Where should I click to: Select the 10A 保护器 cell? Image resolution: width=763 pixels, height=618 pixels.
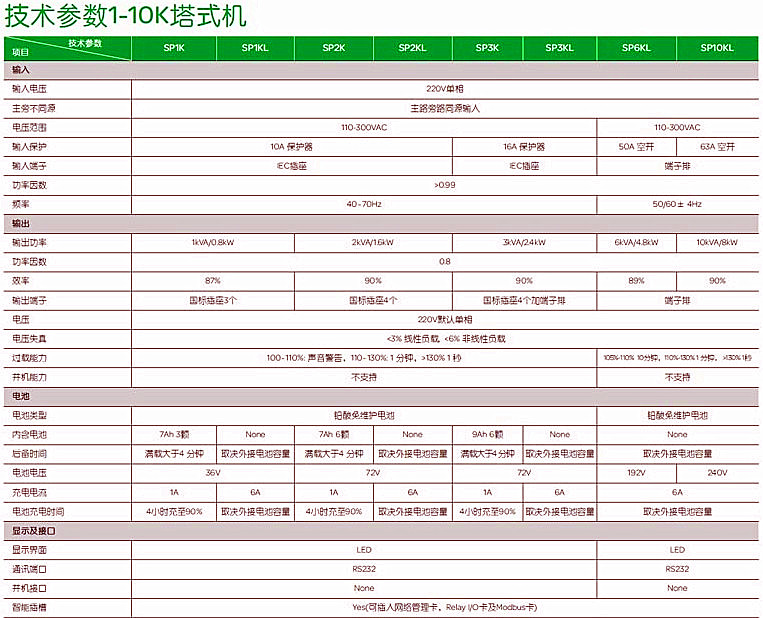(292, 147)
